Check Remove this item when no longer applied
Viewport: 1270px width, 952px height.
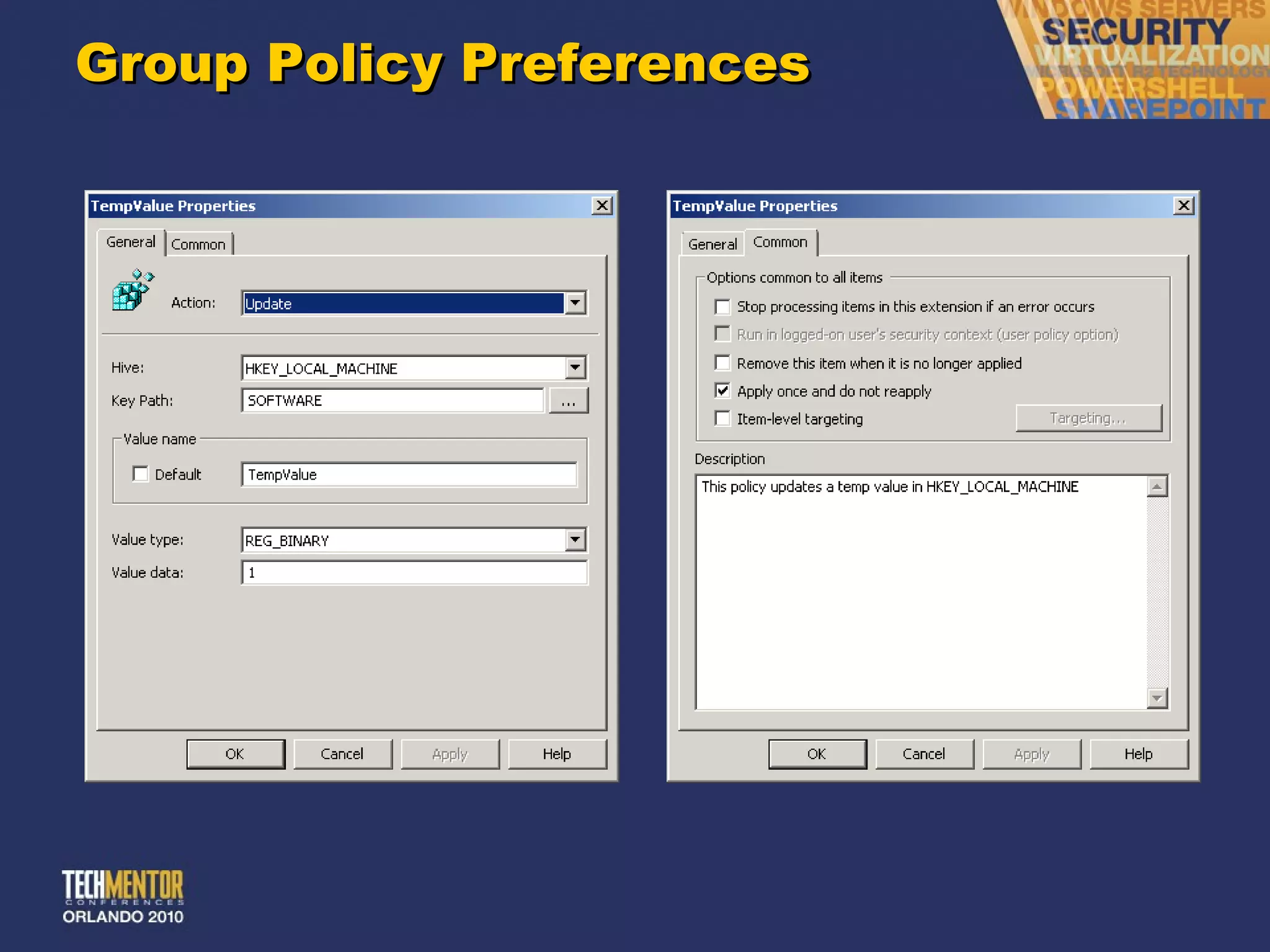722,363
